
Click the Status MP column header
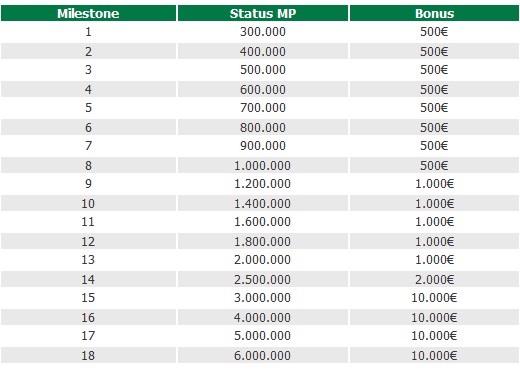click(x=263, y=13)
